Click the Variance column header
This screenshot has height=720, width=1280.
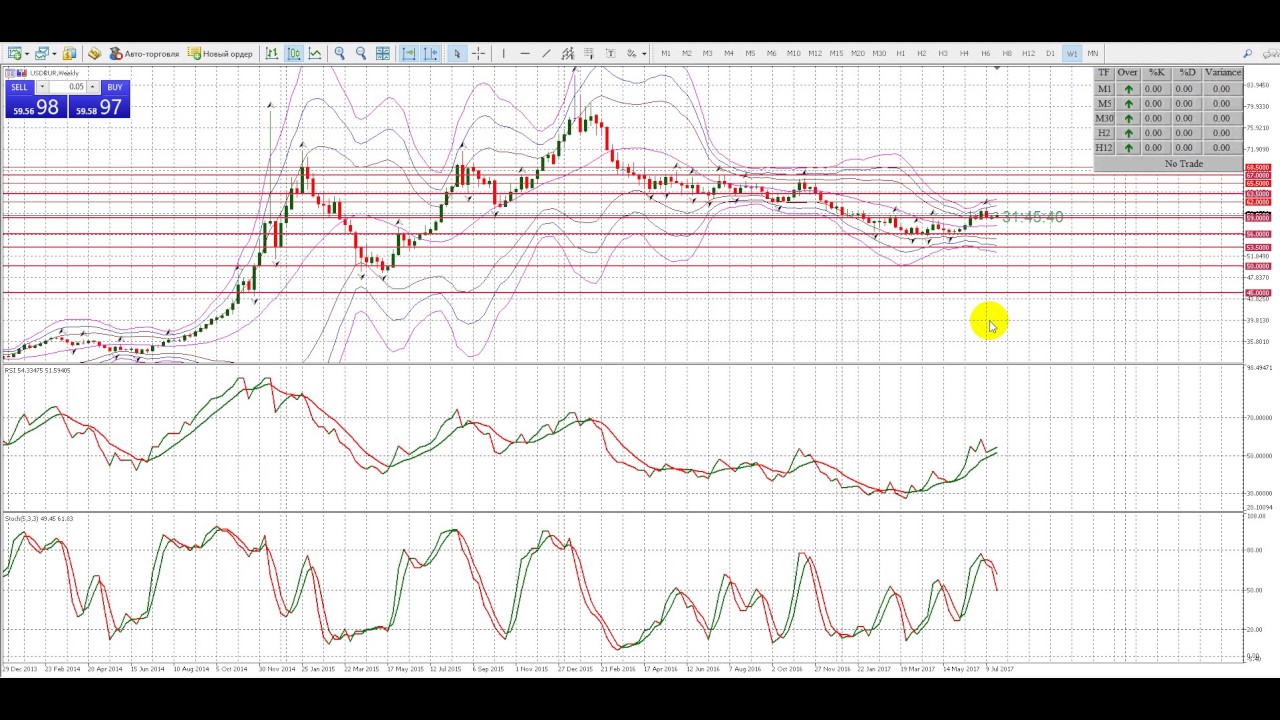coord(1223,73)
